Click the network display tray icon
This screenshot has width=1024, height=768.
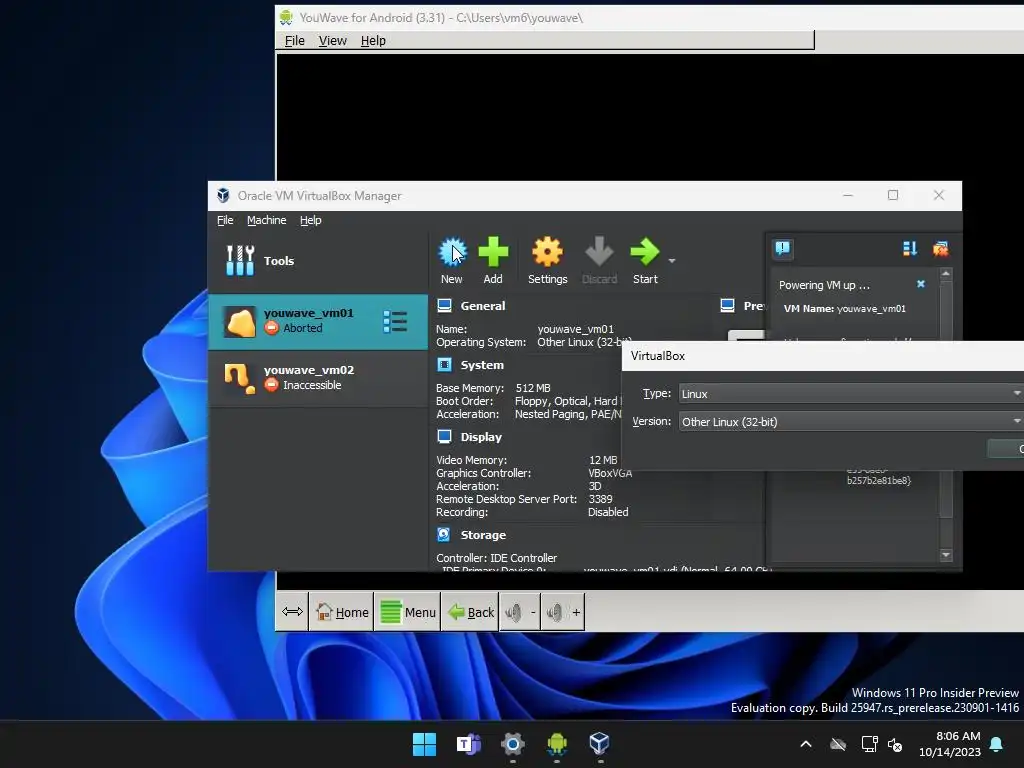coord(869,744)
